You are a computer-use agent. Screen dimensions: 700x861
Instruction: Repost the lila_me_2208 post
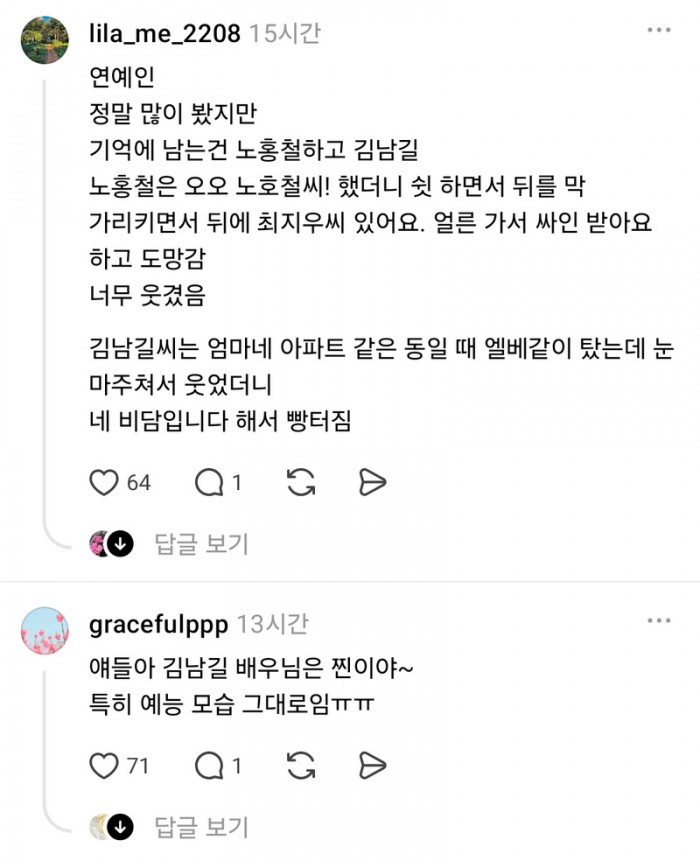(301, 483)
